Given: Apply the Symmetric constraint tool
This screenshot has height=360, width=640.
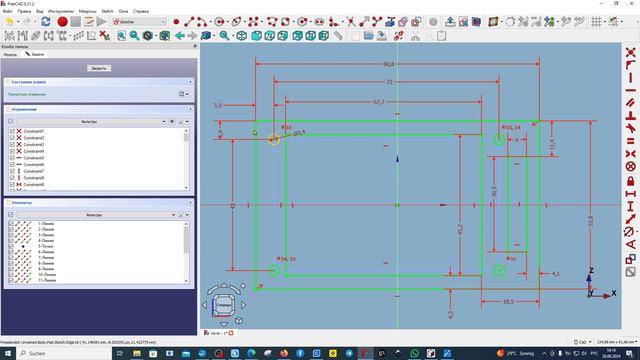Looking at the screenshot, I should [x=631, y=153].
